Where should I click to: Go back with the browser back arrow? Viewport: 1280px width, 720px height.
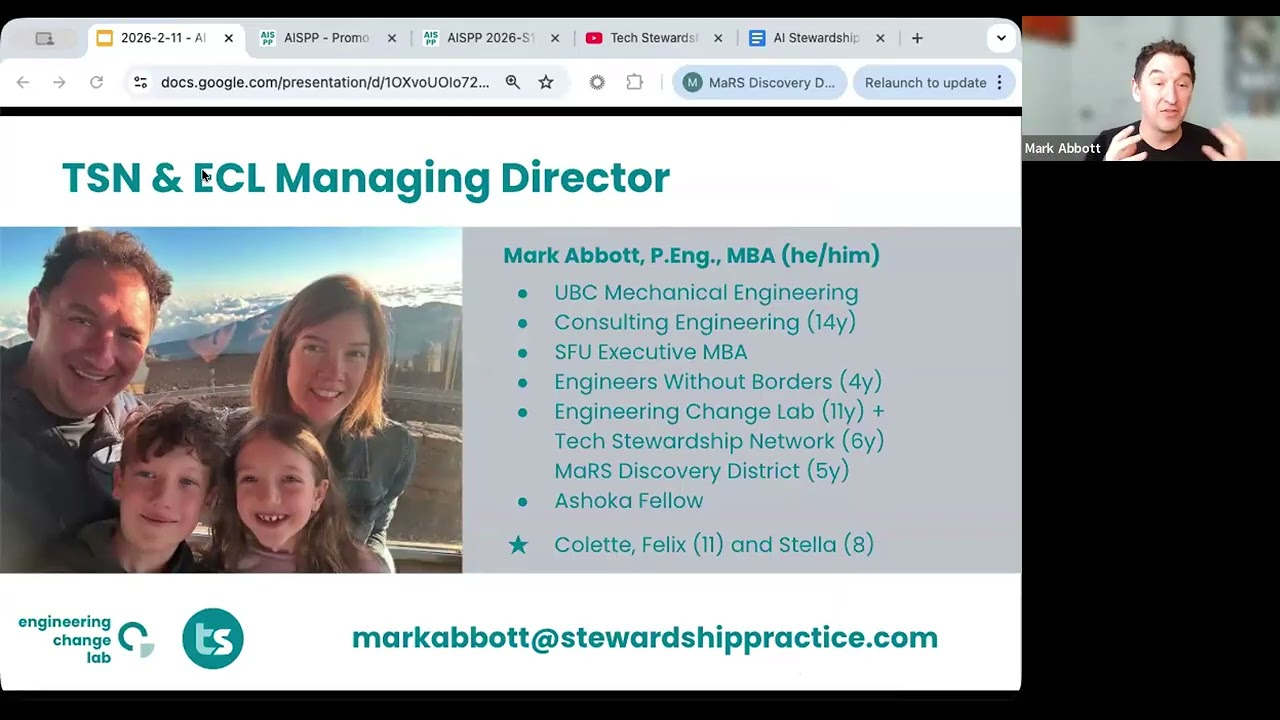pyautogui.click(x=23, y=83)
